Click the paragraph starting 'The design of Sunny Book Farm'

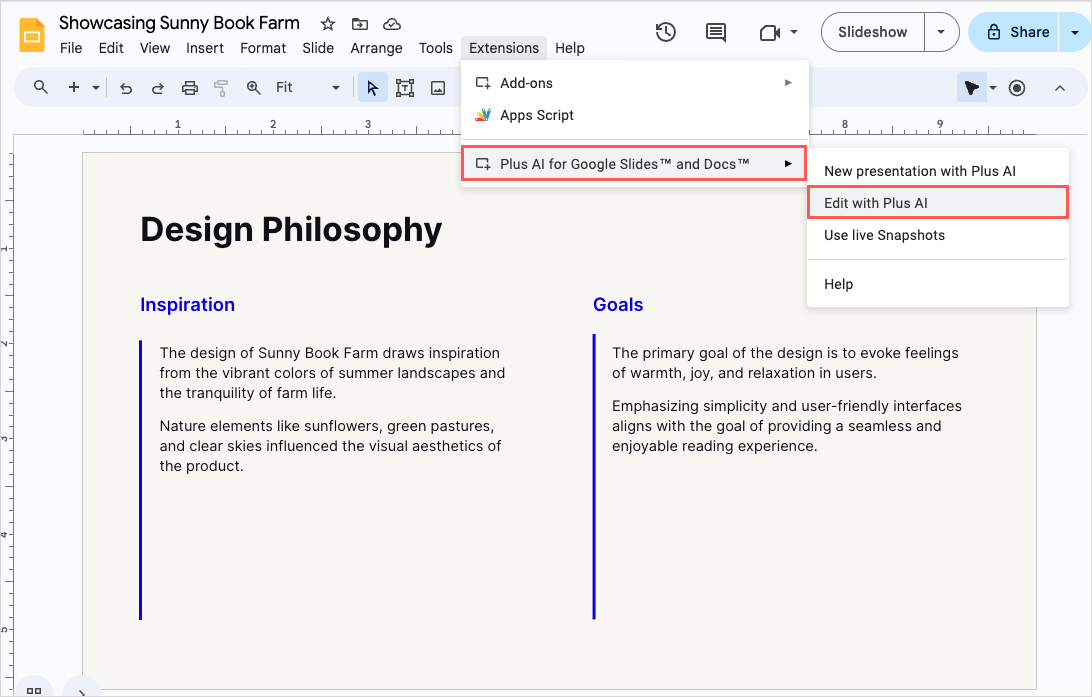[332, 373]
